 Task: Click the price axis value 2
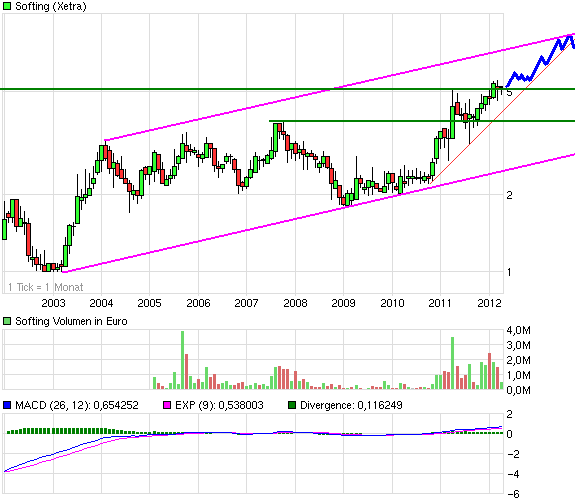pos(509,195)
